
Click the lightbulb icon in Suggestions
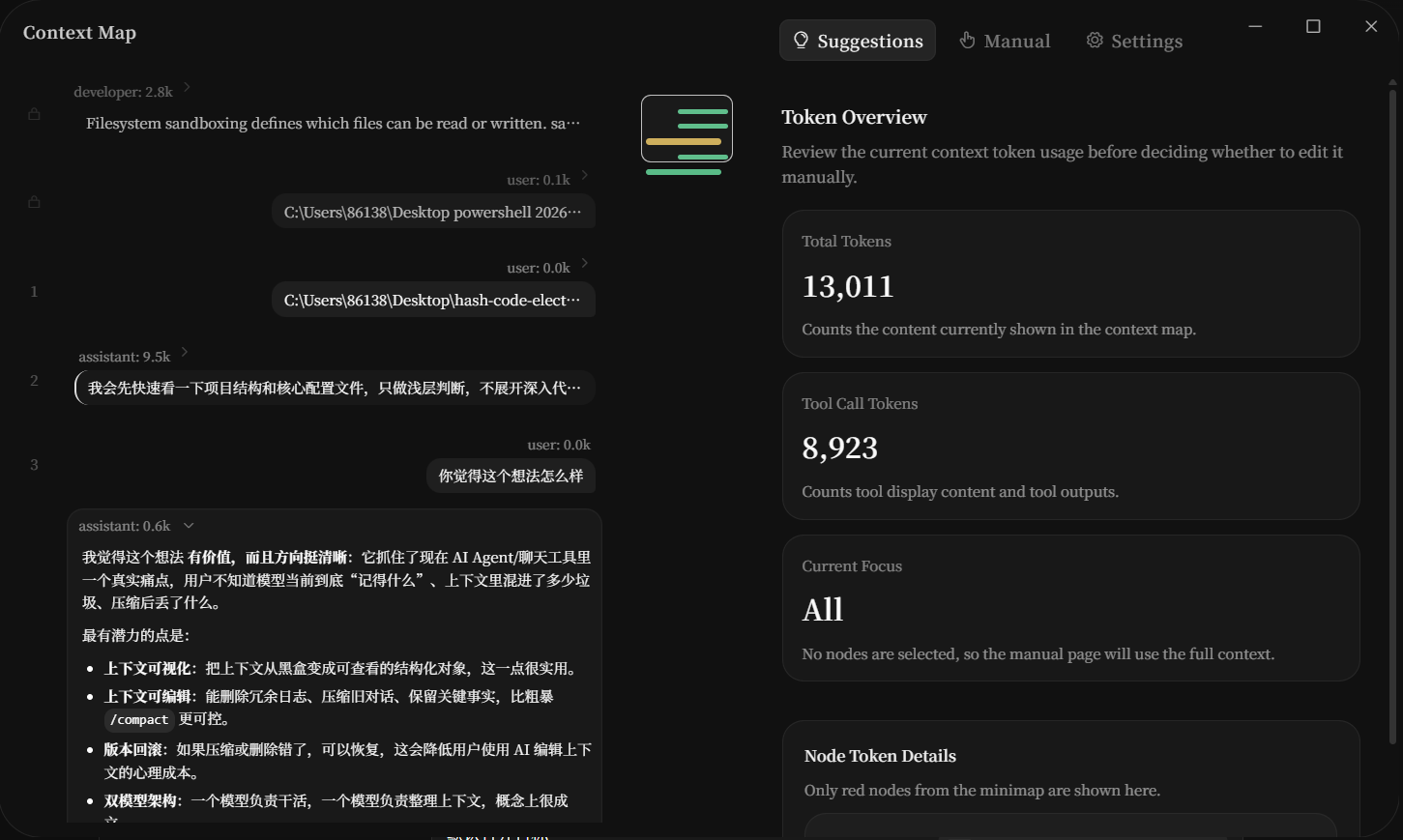click(801, 40)
